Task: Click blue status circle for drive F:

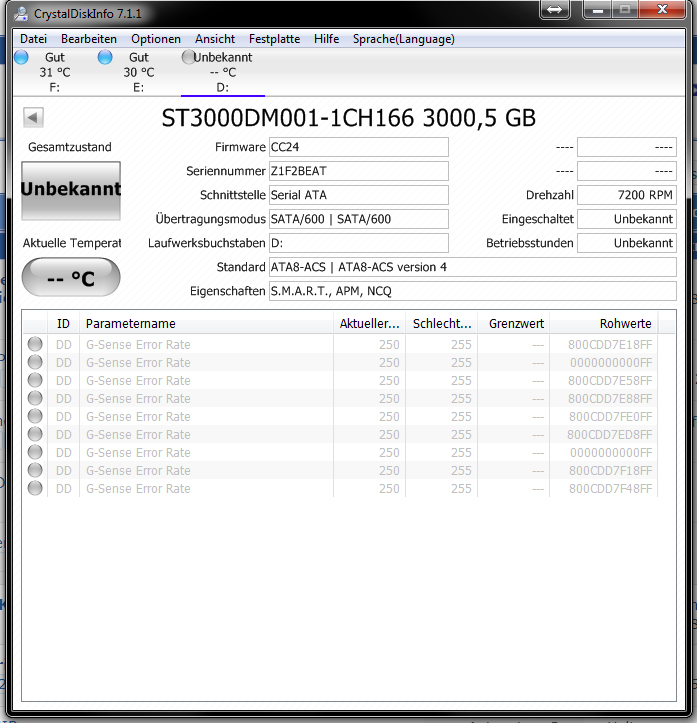Action: click(21, 57)
